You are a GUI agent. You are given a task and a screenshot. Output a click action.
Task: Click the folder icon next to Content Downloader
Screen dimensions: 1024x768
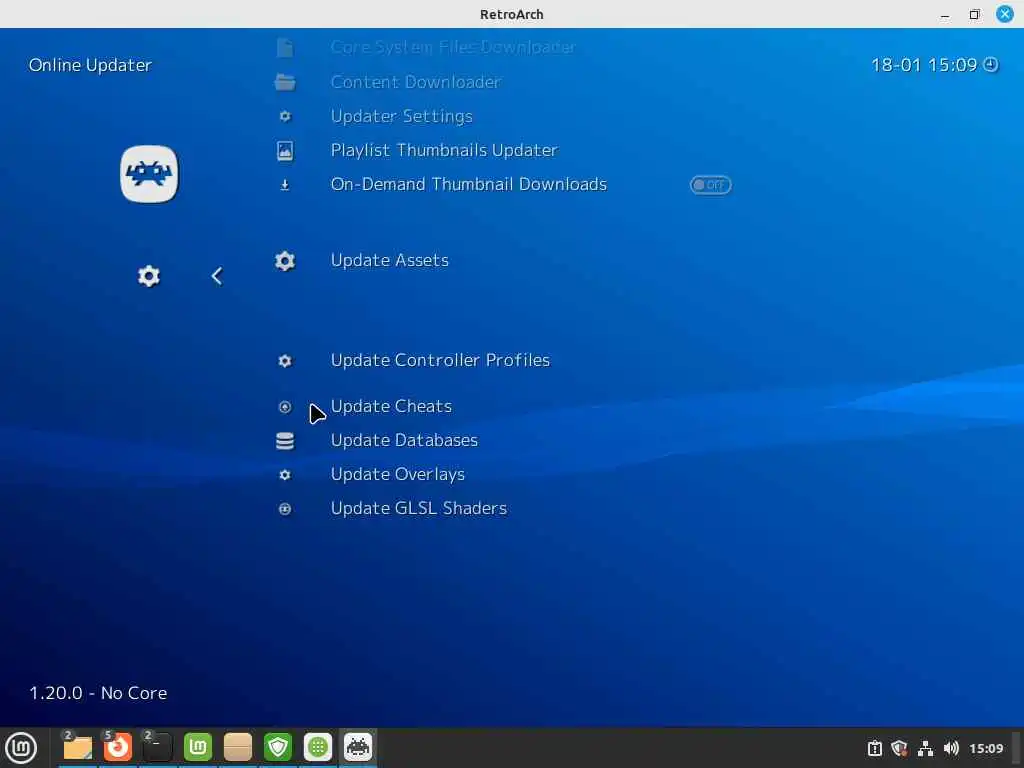coord(285,82)
